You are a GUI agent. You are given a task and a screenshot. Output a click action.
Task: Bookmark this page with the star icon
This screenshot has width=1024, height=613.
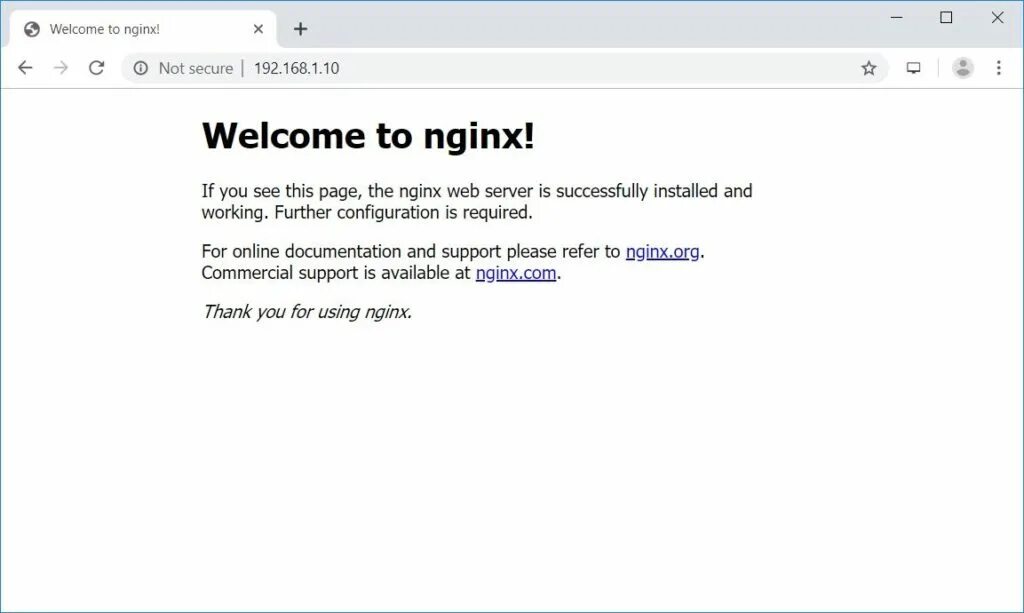point(869,68)
